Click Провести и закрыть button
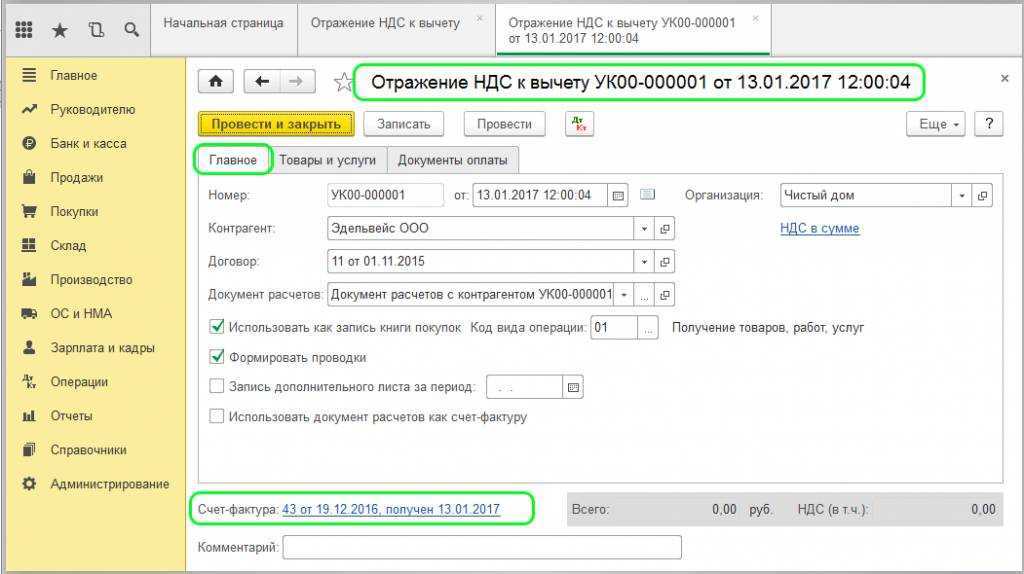The image size is (1024, 574). tap(276, 124)
